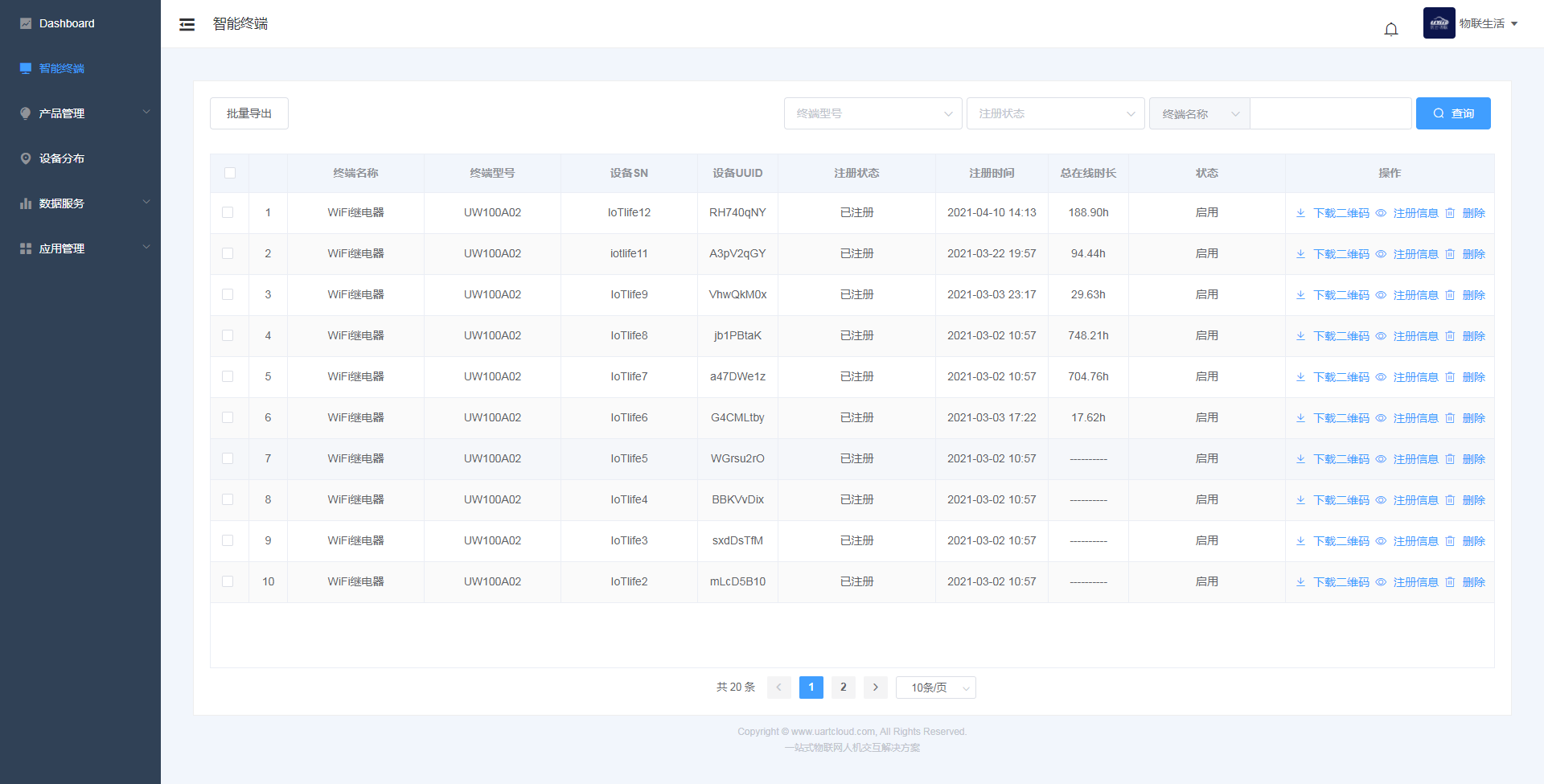Click eye icon for device IoTlife12

pyautogui.click(x=1381, y=213)
